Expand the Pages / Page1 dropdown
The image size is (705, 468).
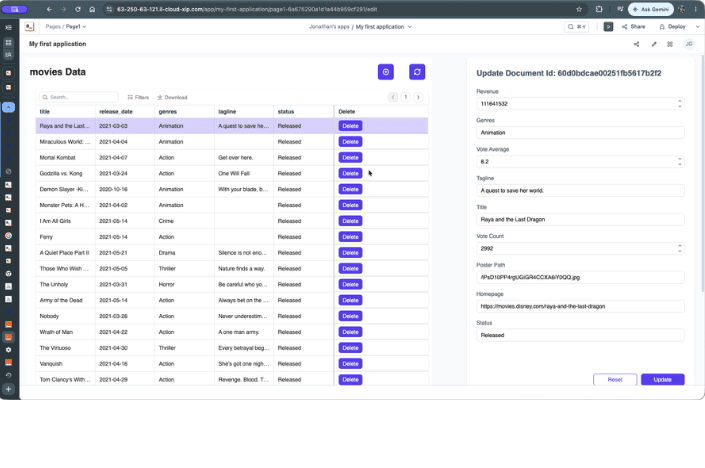tap(66, 27)
